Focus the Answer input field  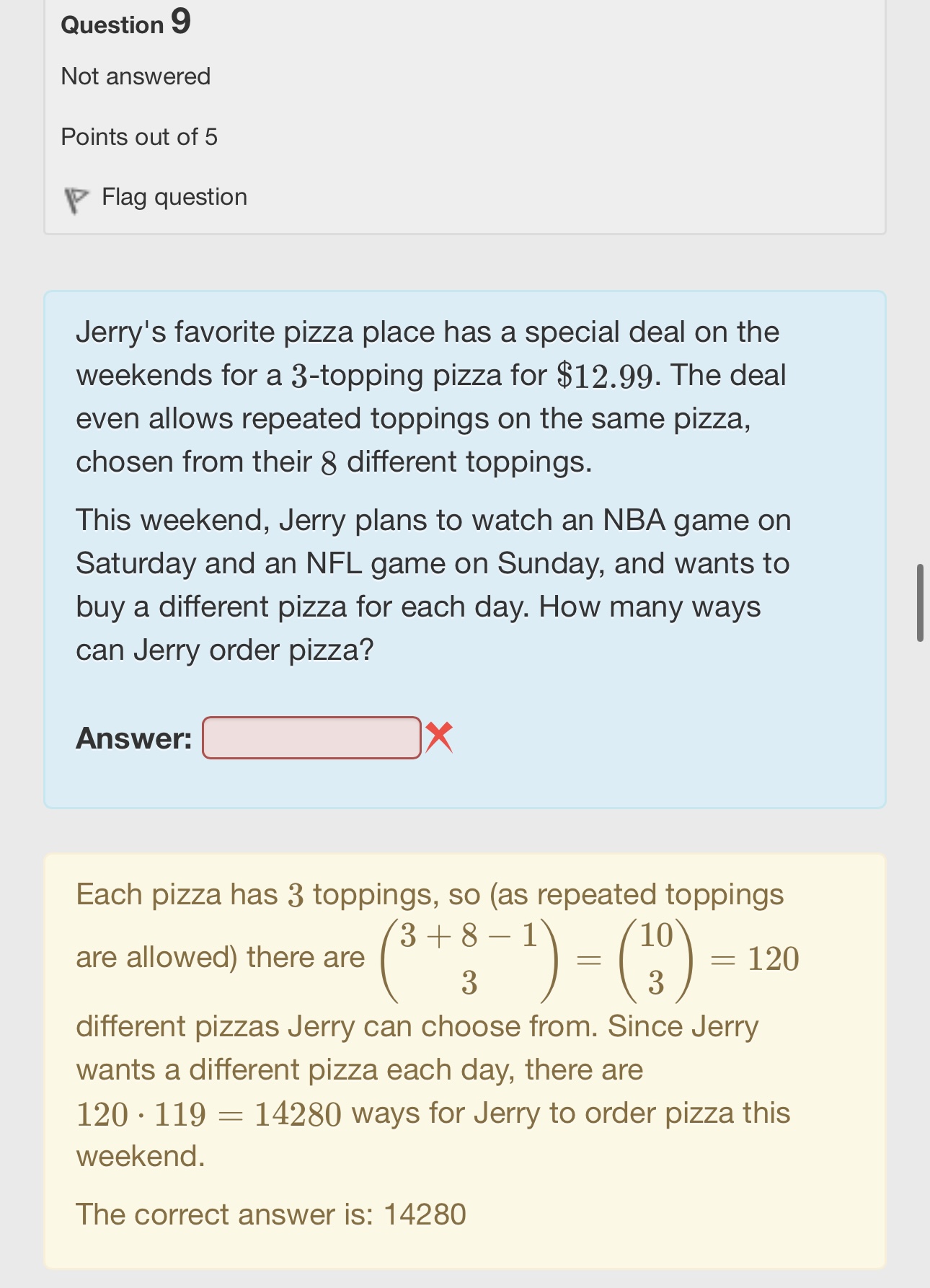(311, 738)
